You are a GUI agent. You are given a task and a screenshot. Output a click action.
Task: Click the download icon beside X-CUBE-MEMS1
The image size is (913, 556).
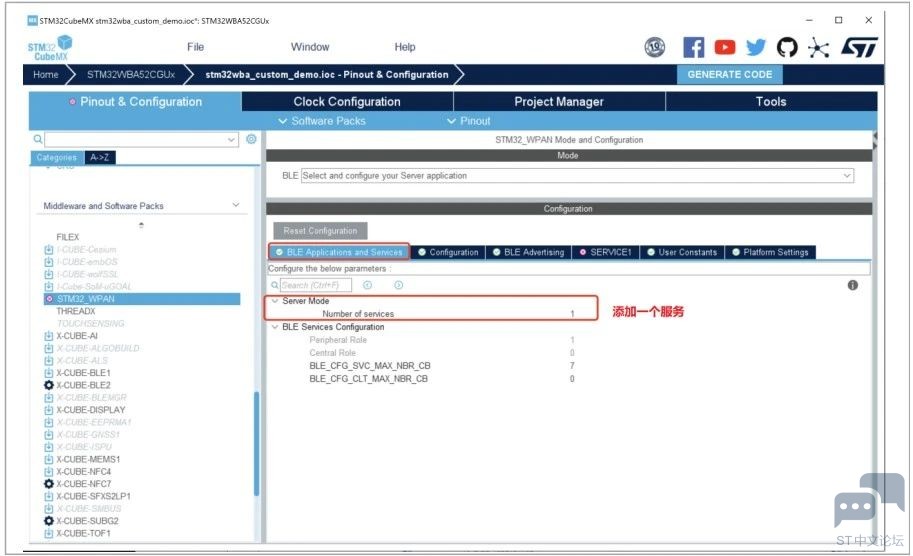49,459
